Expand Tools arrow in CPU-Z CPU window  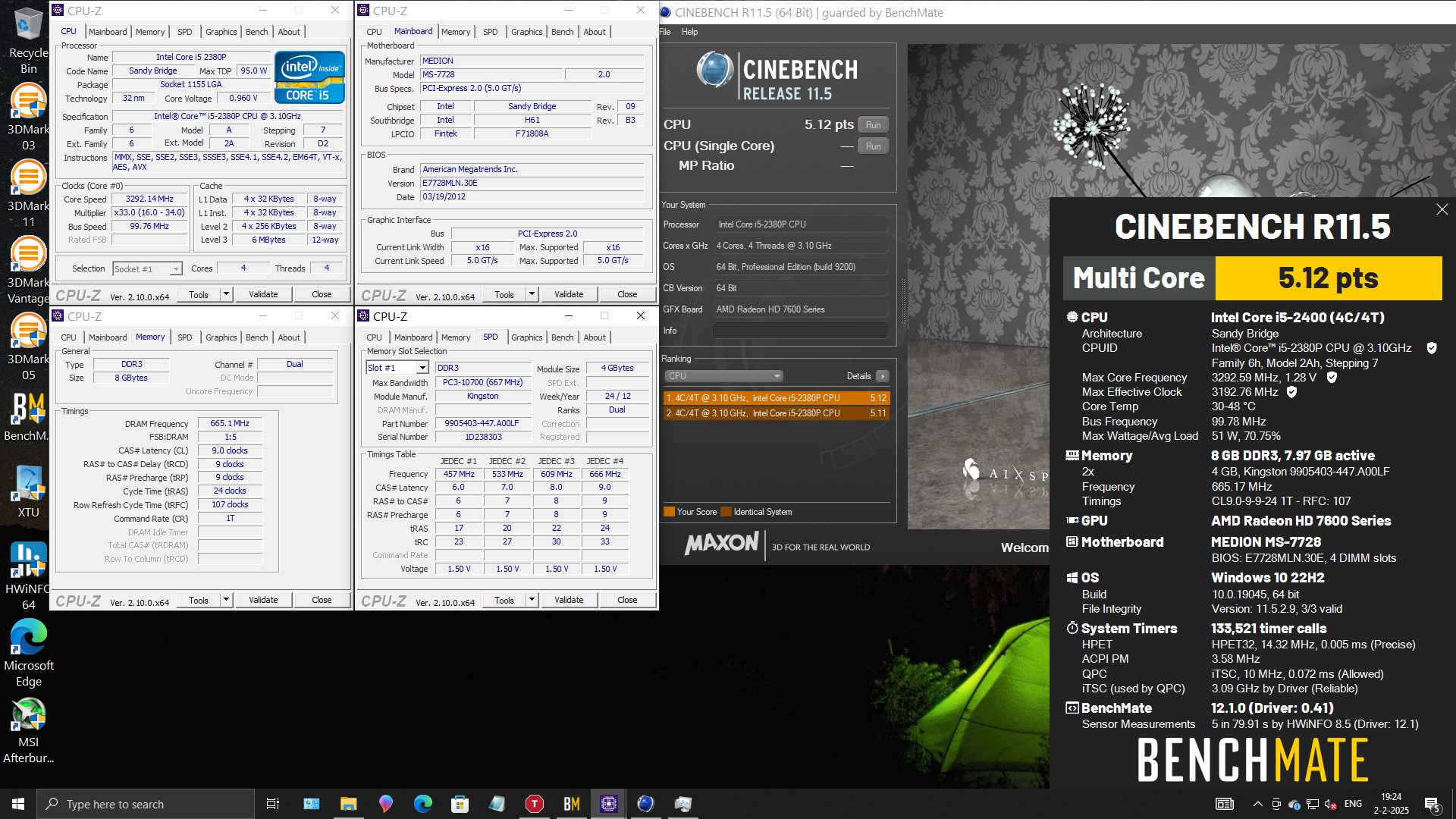tap(226, 294)
